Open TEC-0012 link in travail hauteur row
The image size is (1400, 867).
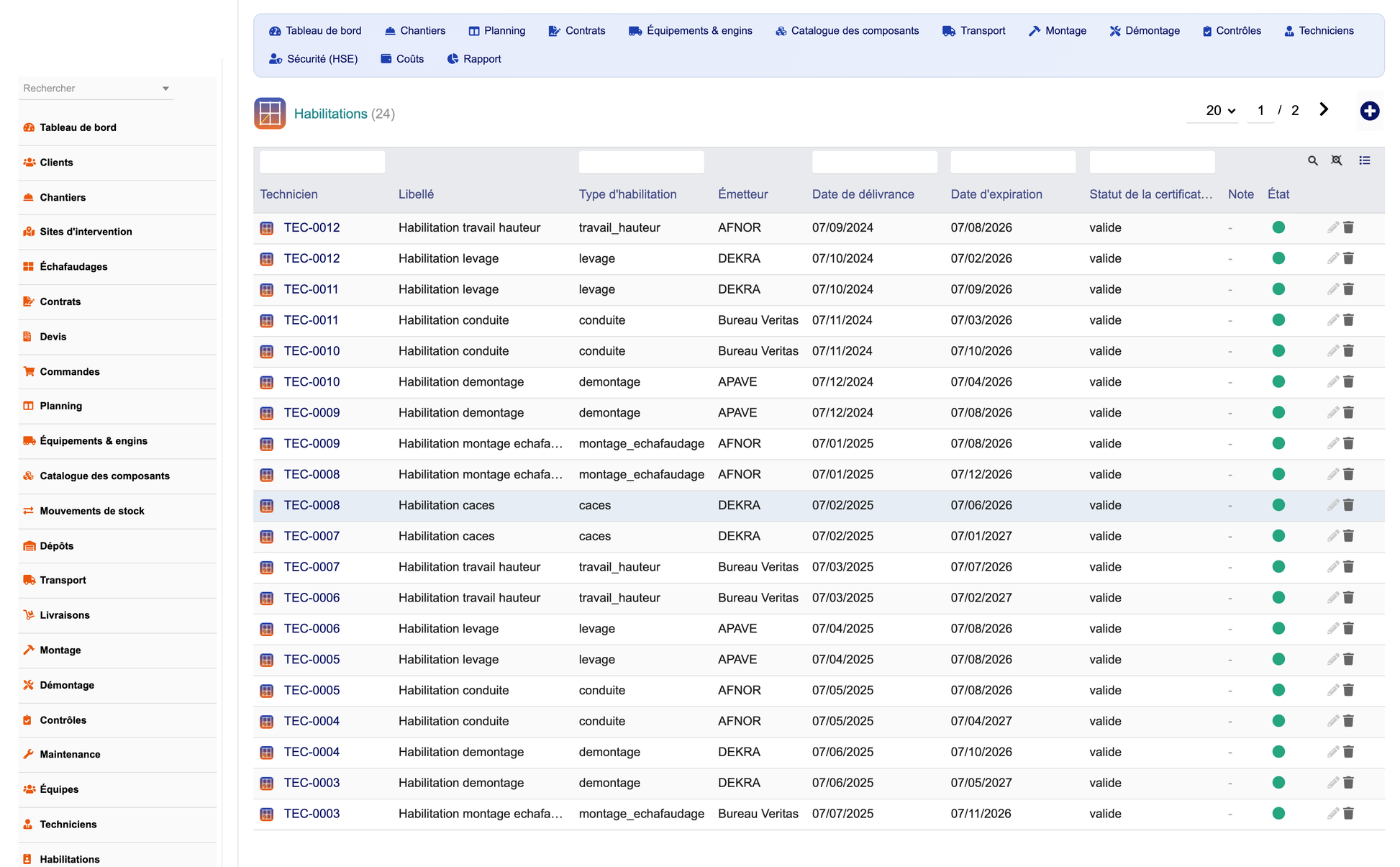(x=312, y=227)
